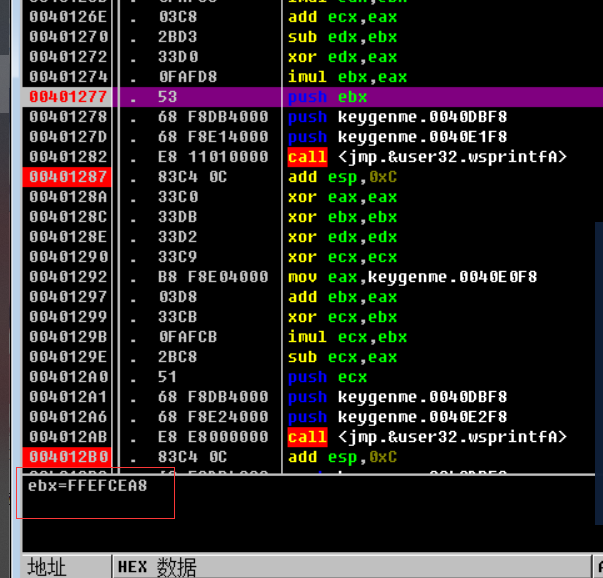Select the "imul ecx,ebx" instruction row
Viewport: 603px width, 578px height.
click(347, 337)
